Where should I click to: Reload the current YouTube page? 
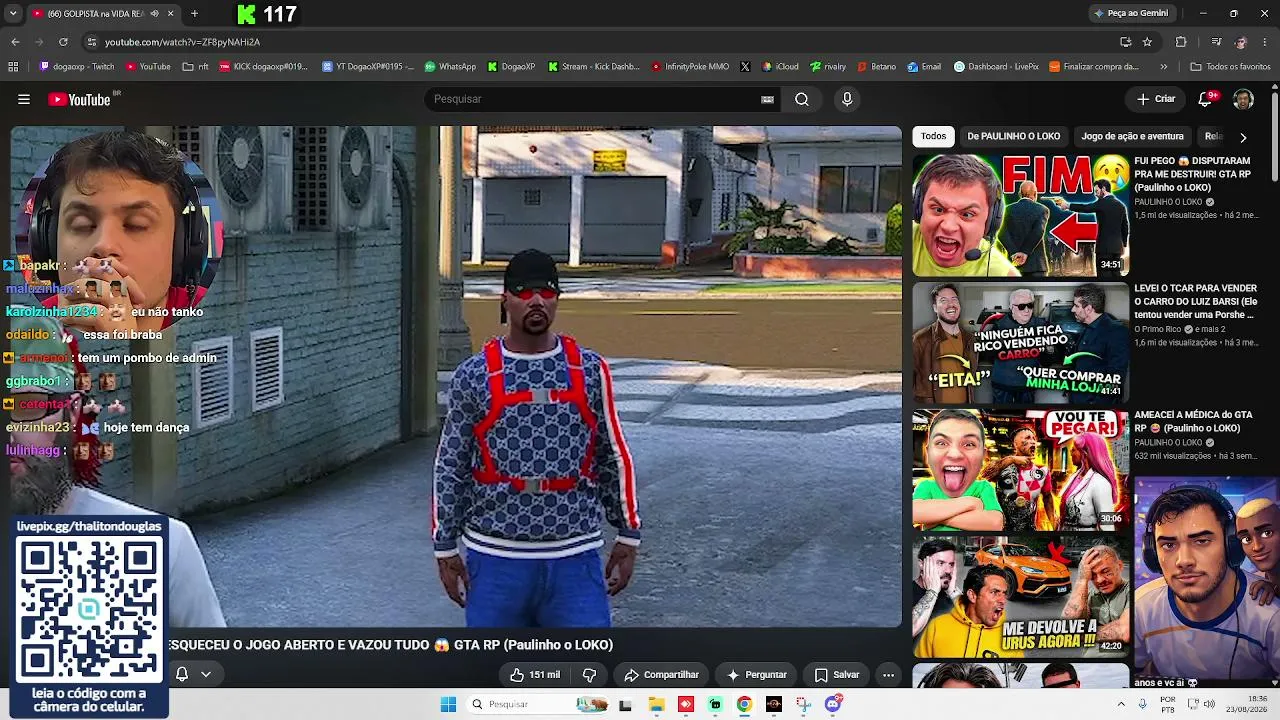tap(63, 42)
